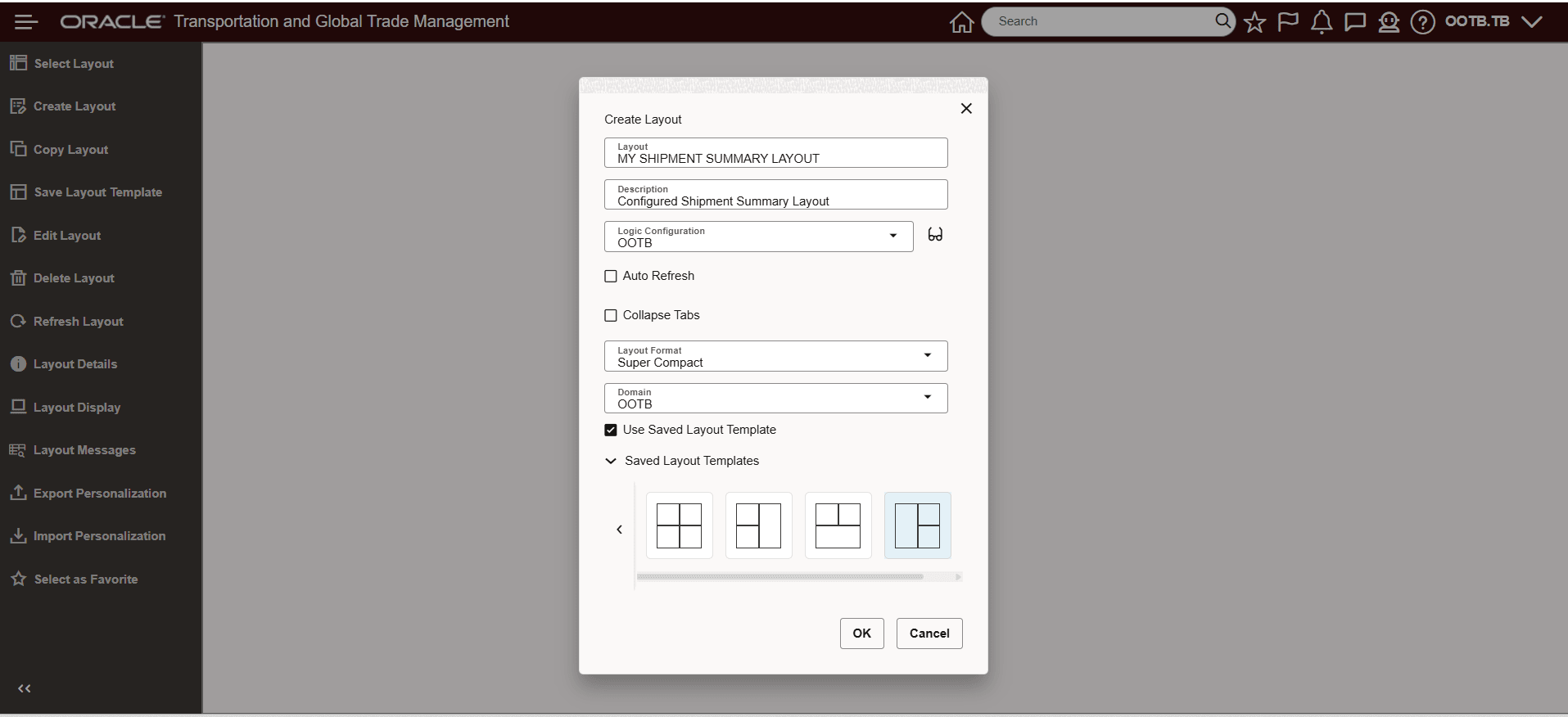Open the chat message icon

click(x=1355, y=22)
